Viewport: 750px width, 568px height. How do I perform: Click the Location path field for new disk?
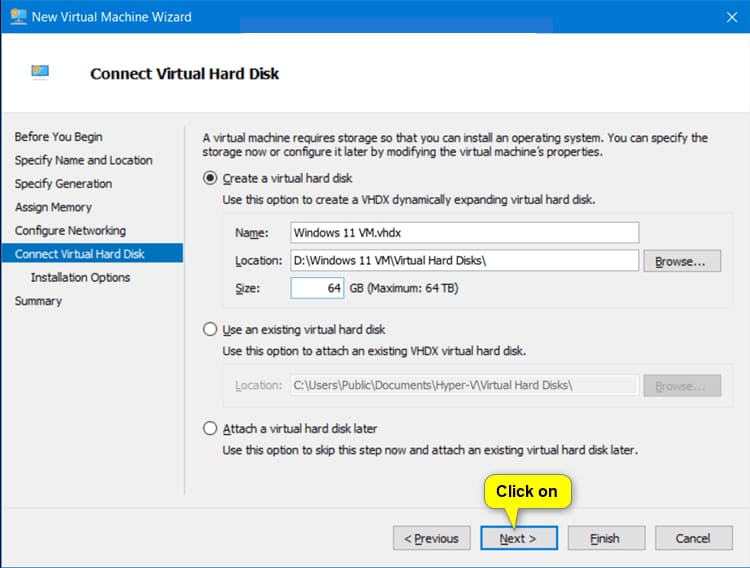click(x=464, y=261)
